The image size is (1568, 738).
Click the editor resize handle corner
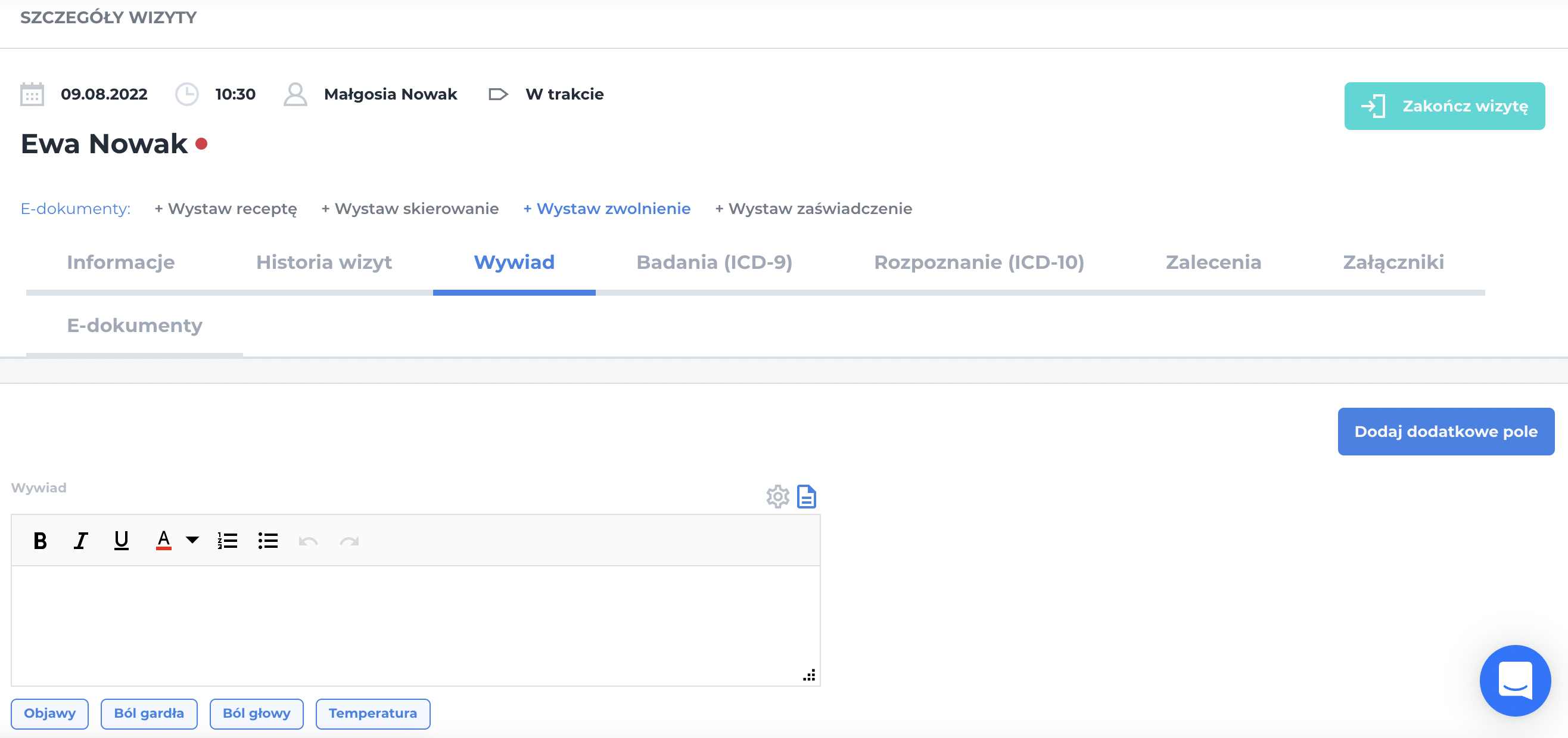click(x=809, y=675)
